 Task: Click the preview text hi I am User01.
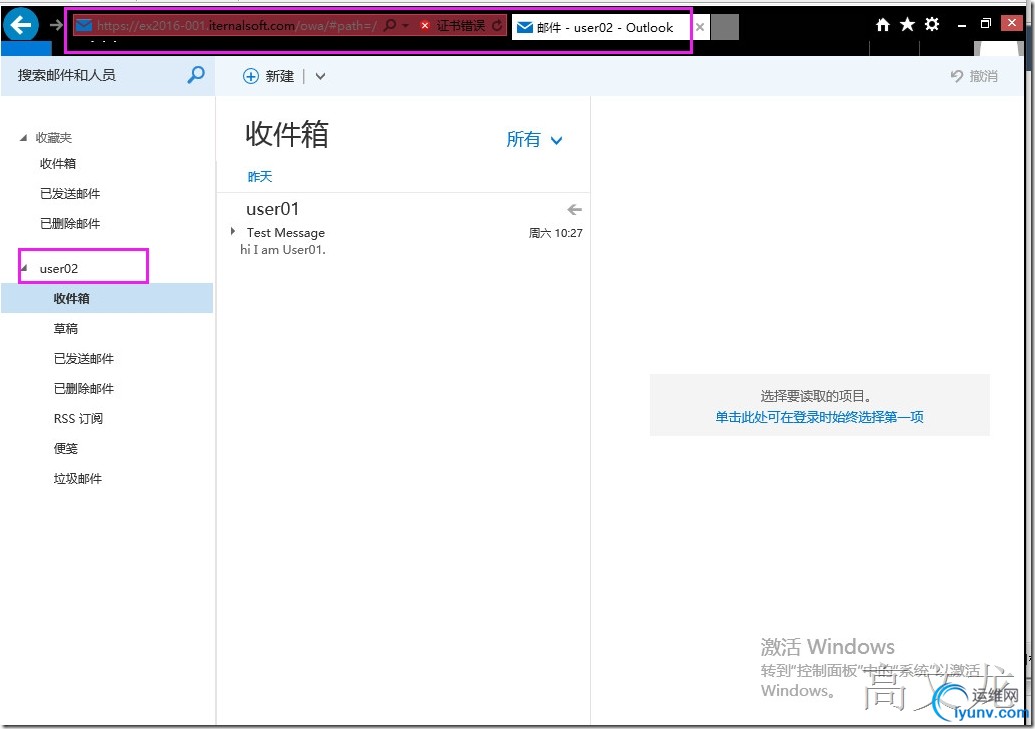point(283,250)
